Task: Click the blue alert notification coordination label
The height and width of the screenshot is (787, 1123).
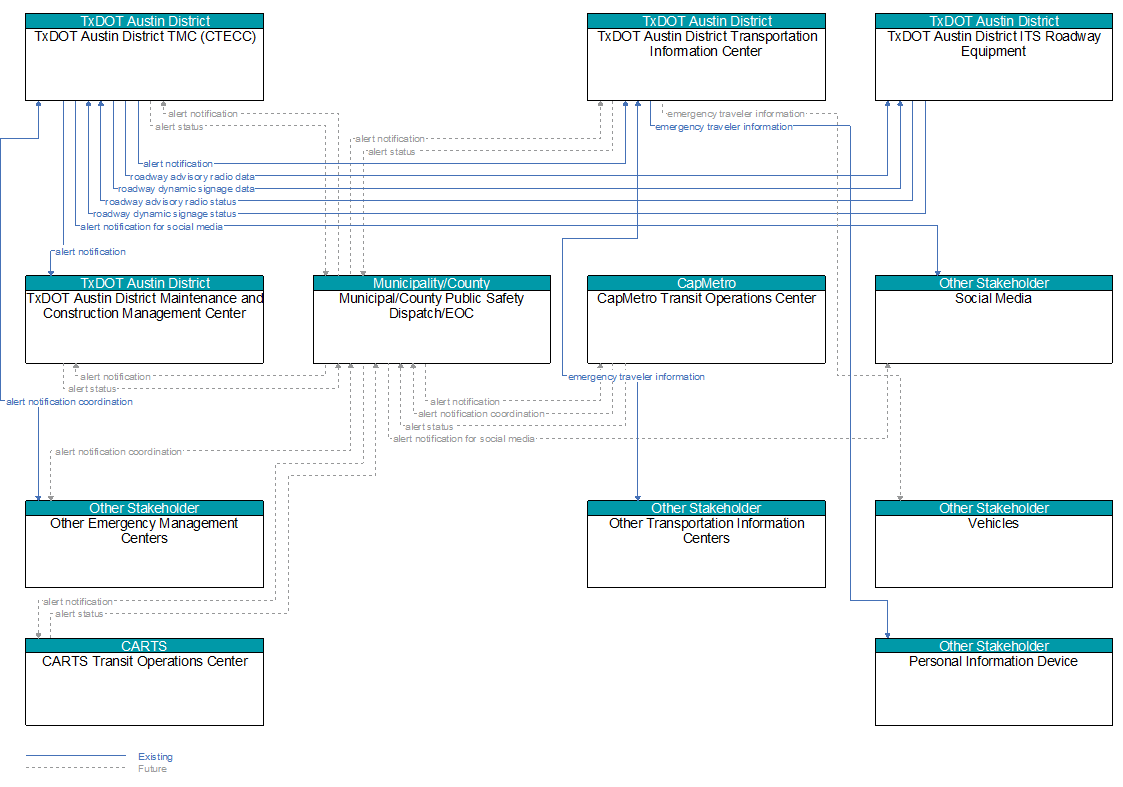Action: (69, 402)
